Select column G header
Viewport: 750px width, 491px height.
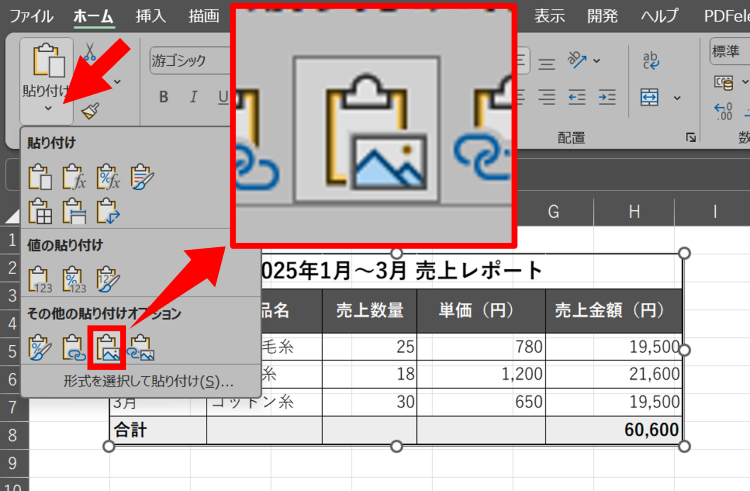click(553, 211)
